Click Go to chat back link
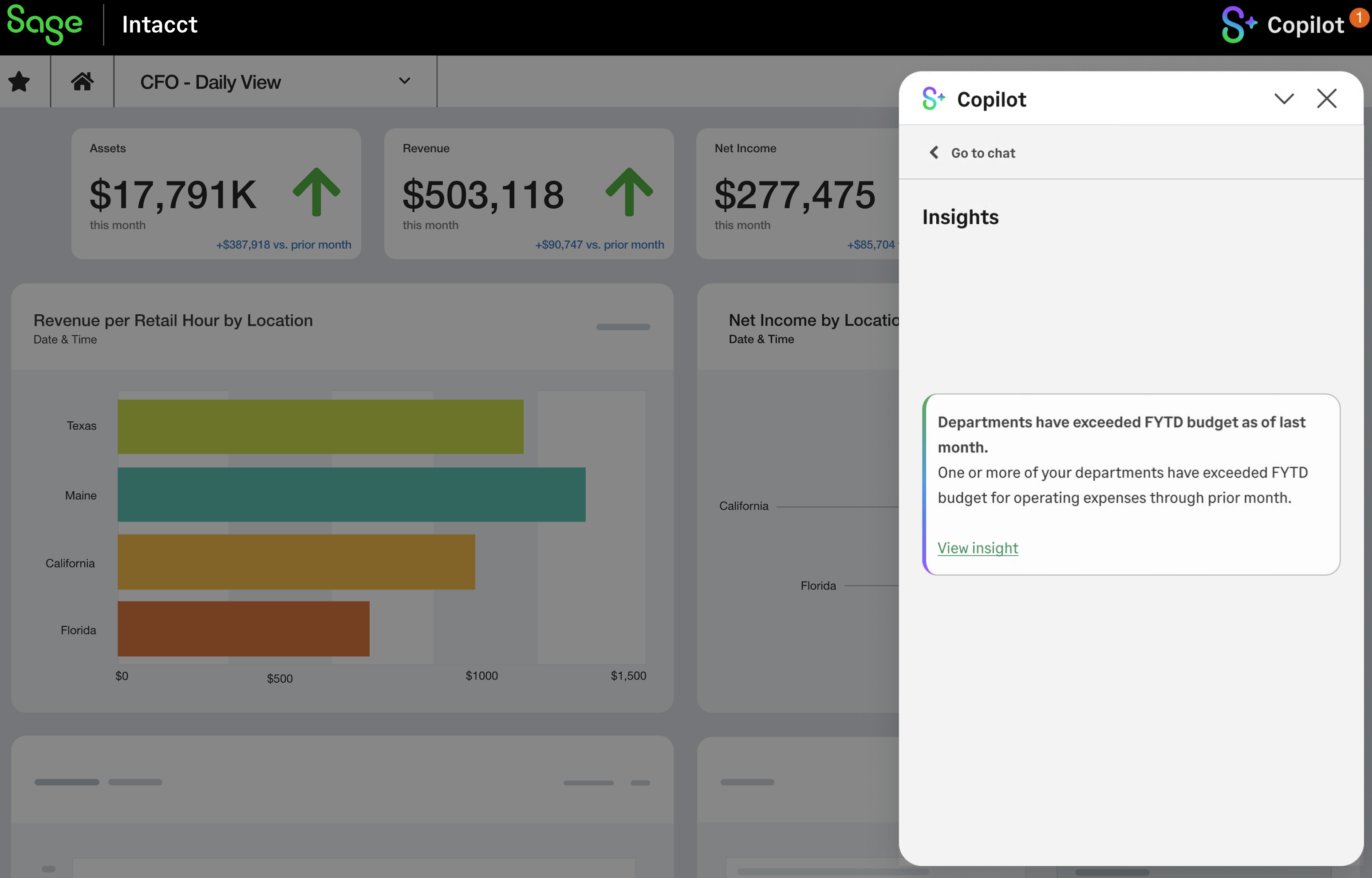Image resolution: width=1372 pixels, height=878 pixels. point(983,153)
